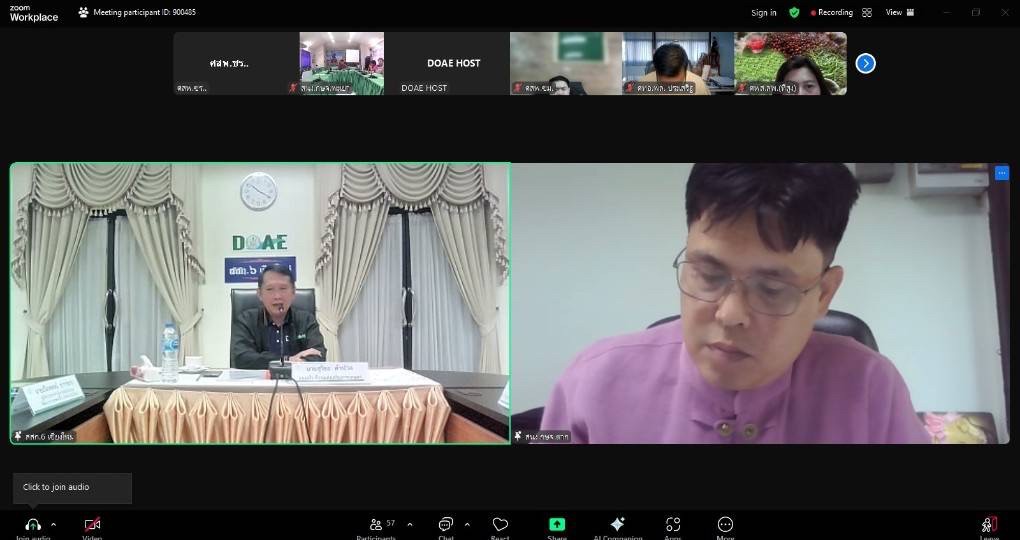Click the Recording indicator
The image size is (1020, 540).
tap(830, 13)
